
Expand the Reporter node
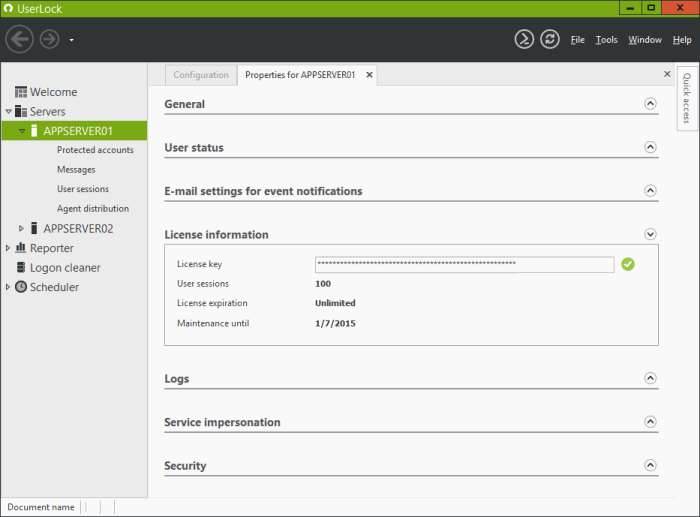coord(8,248)
